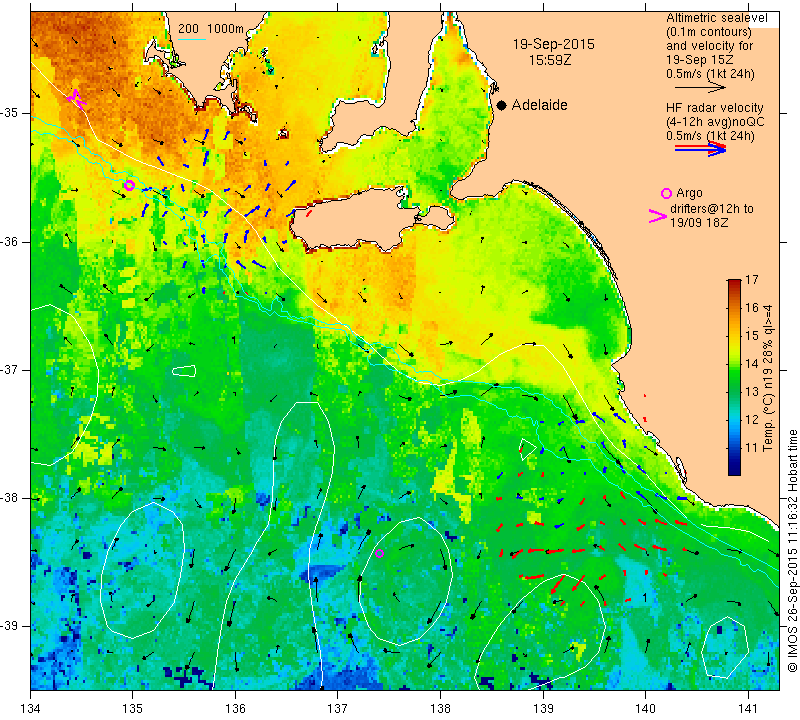Click the temperature colorbar at the red end near 17
Image resolution: width=800 pixels, height=720 pixels.
pos(734,283)
